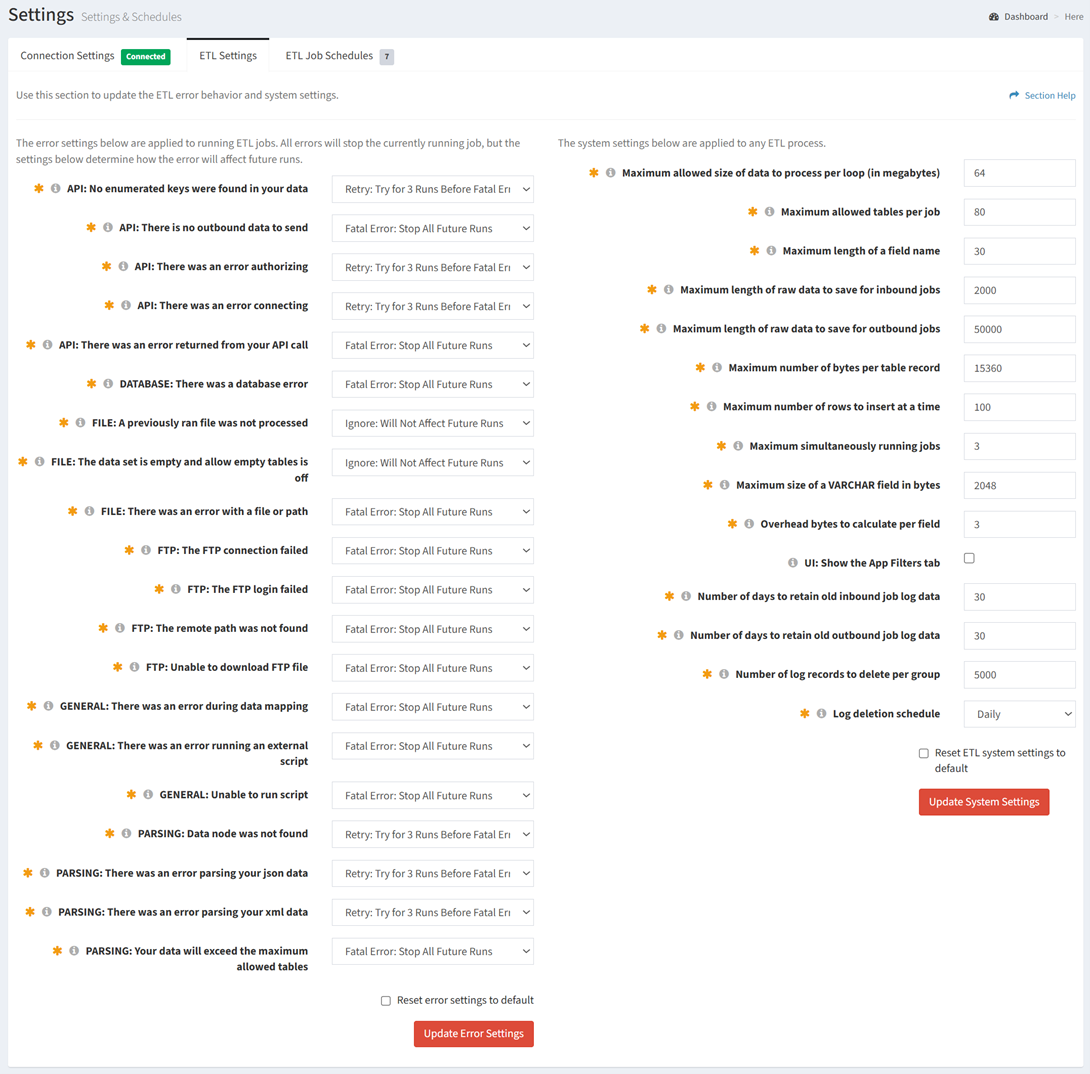
Task: Open the ETL Job Schedules tab
Action: (329, 56)
